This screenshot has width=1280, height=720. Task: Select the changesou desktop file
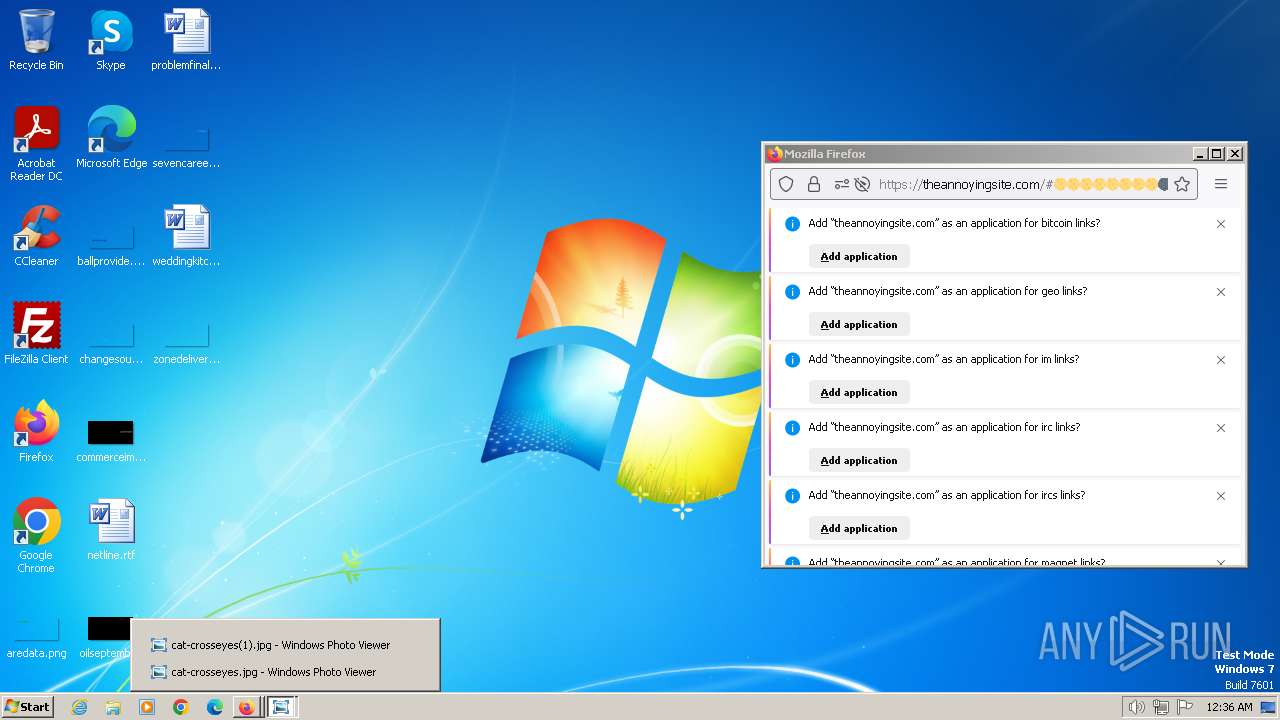(111, 344)
